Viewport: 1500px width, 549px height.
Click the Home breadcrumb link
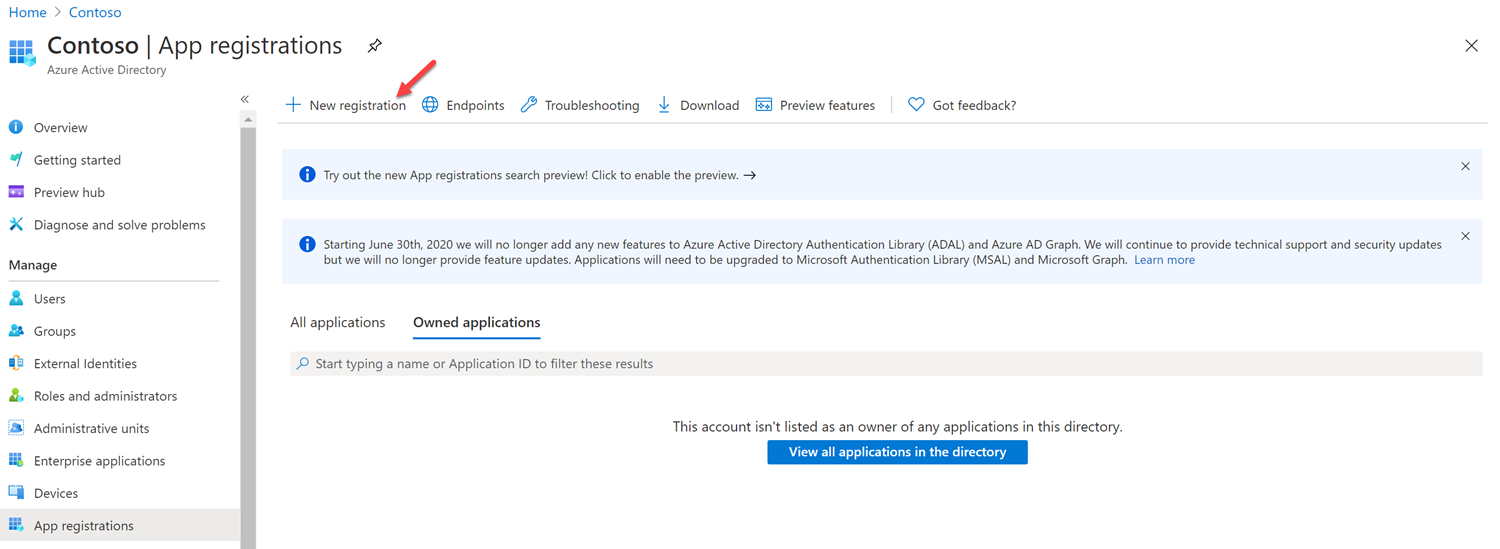[27, 12]
